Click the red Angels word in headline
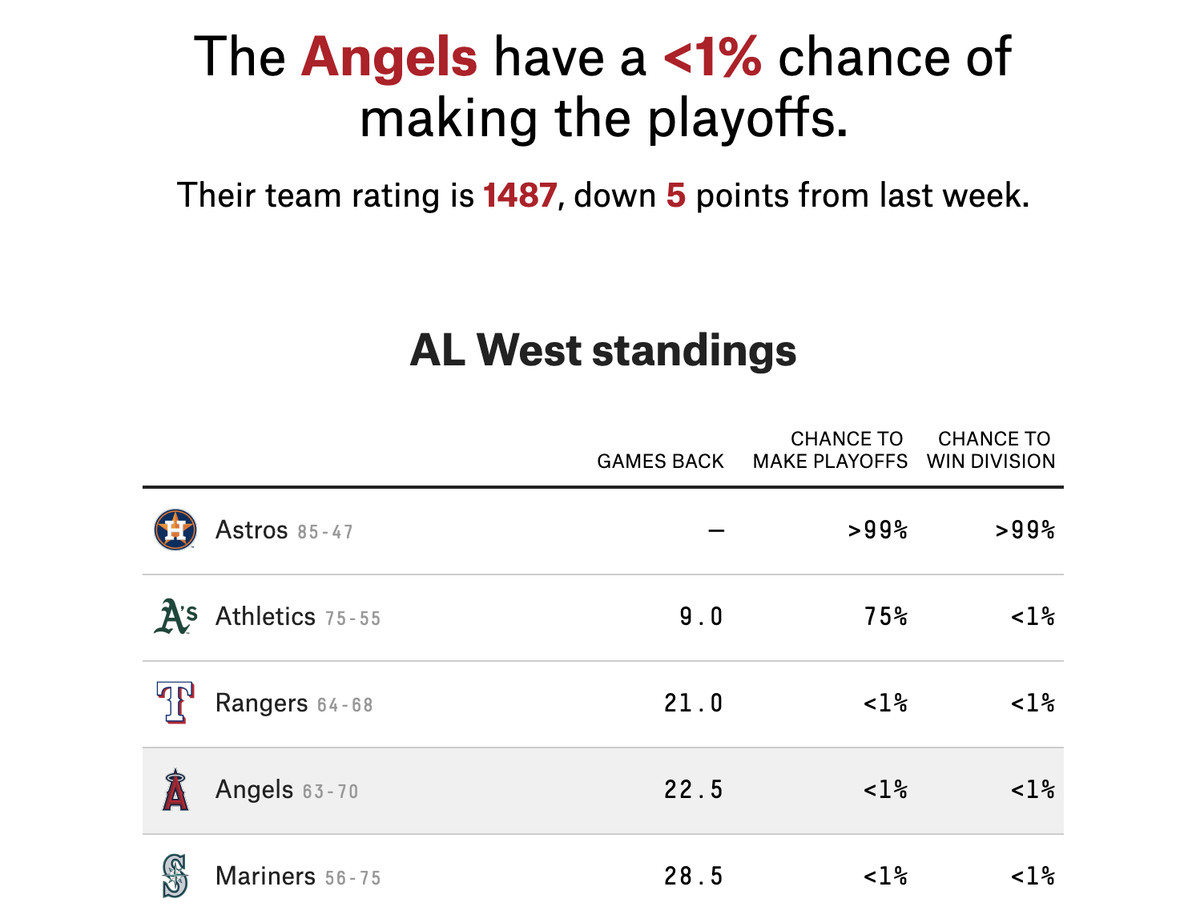 click(x=389, y=56)
